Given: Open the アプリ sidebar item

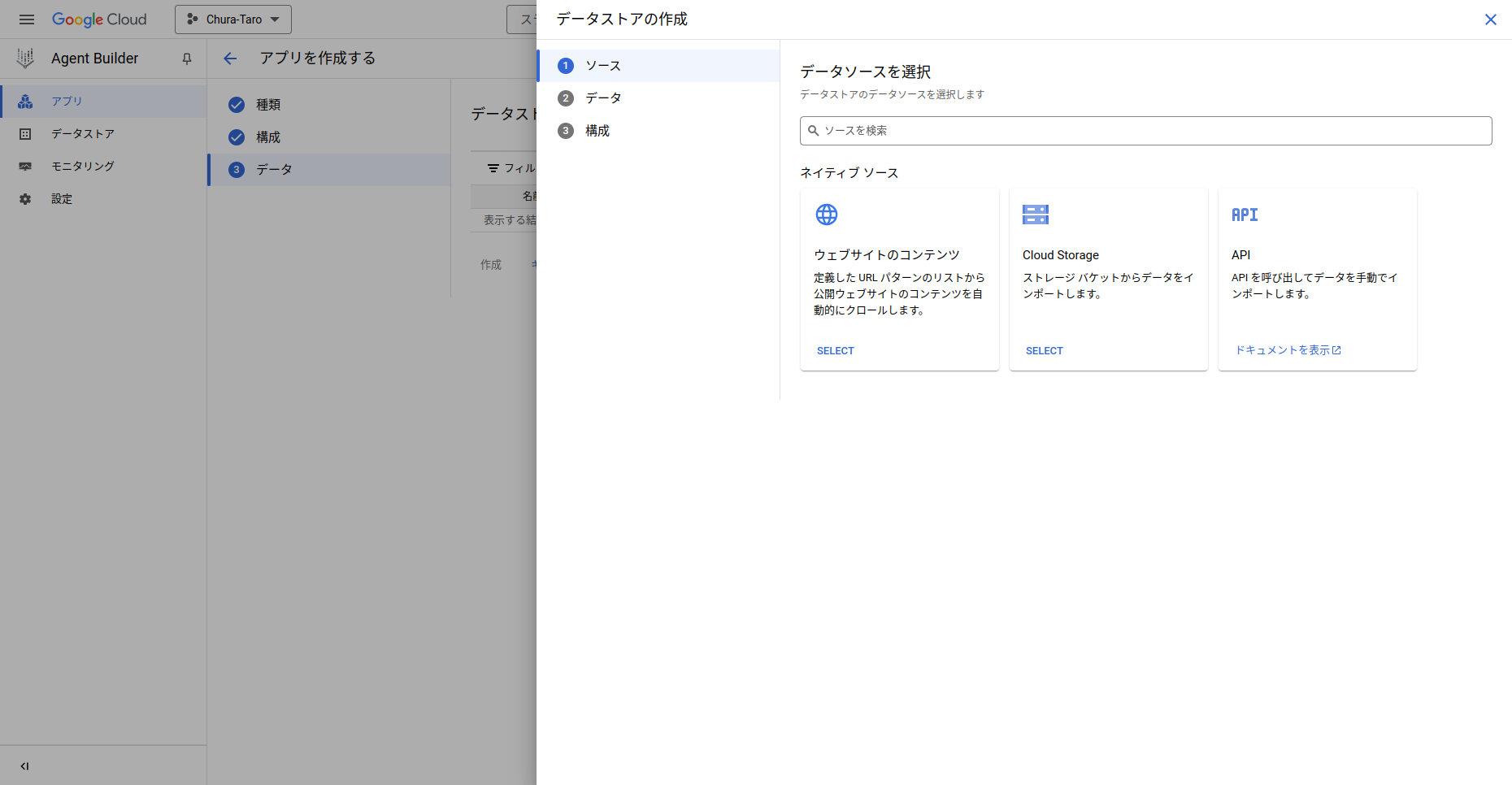Looking at the screenshot, I should coord(103,102).
